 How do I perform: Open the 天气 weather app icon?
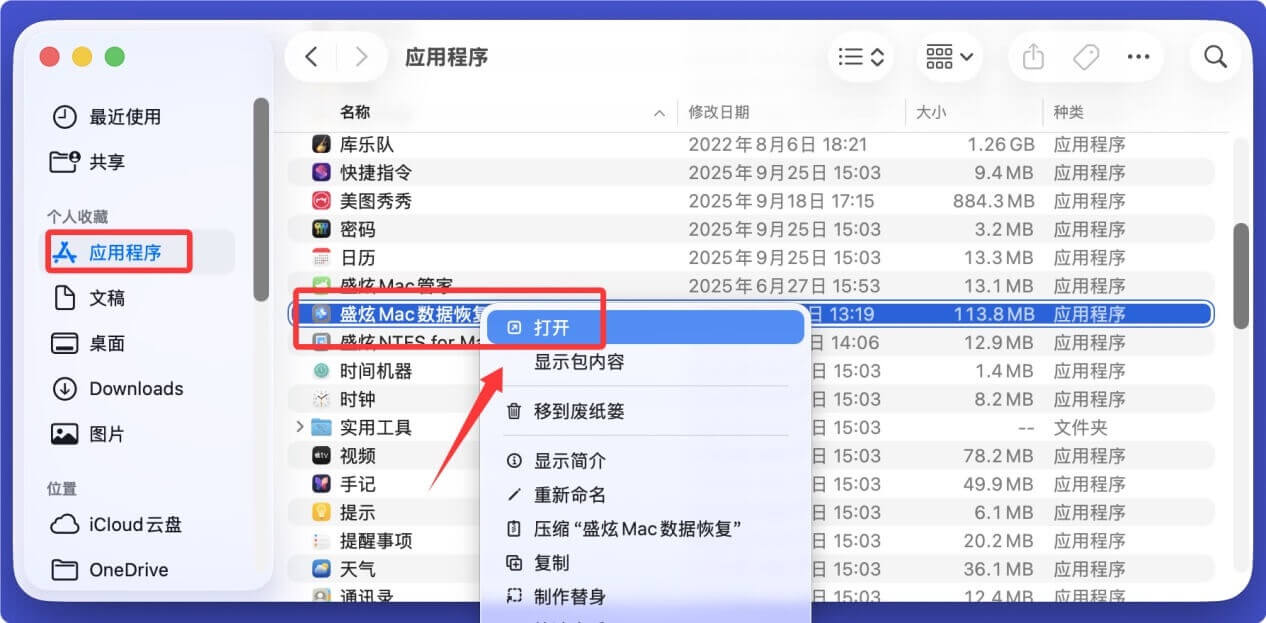[322, 568]
